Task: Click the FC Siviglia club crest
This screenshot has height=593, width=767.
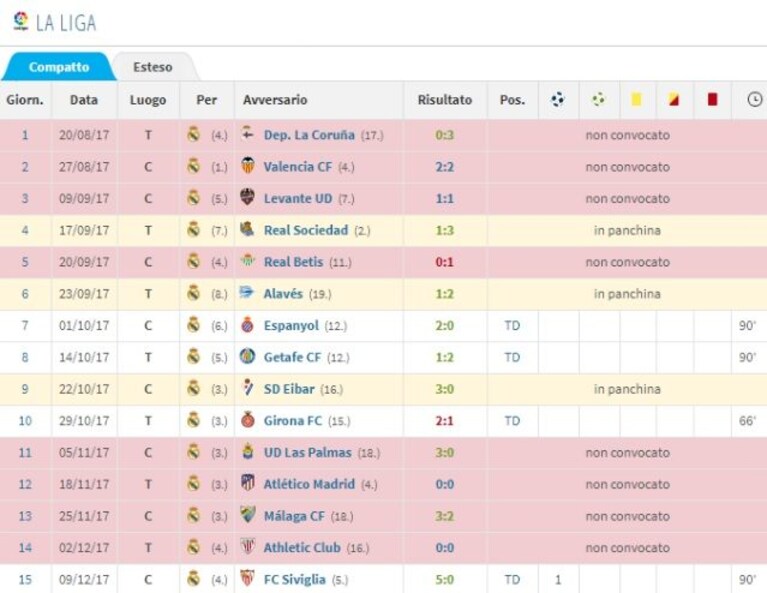Action: point(248,578)
